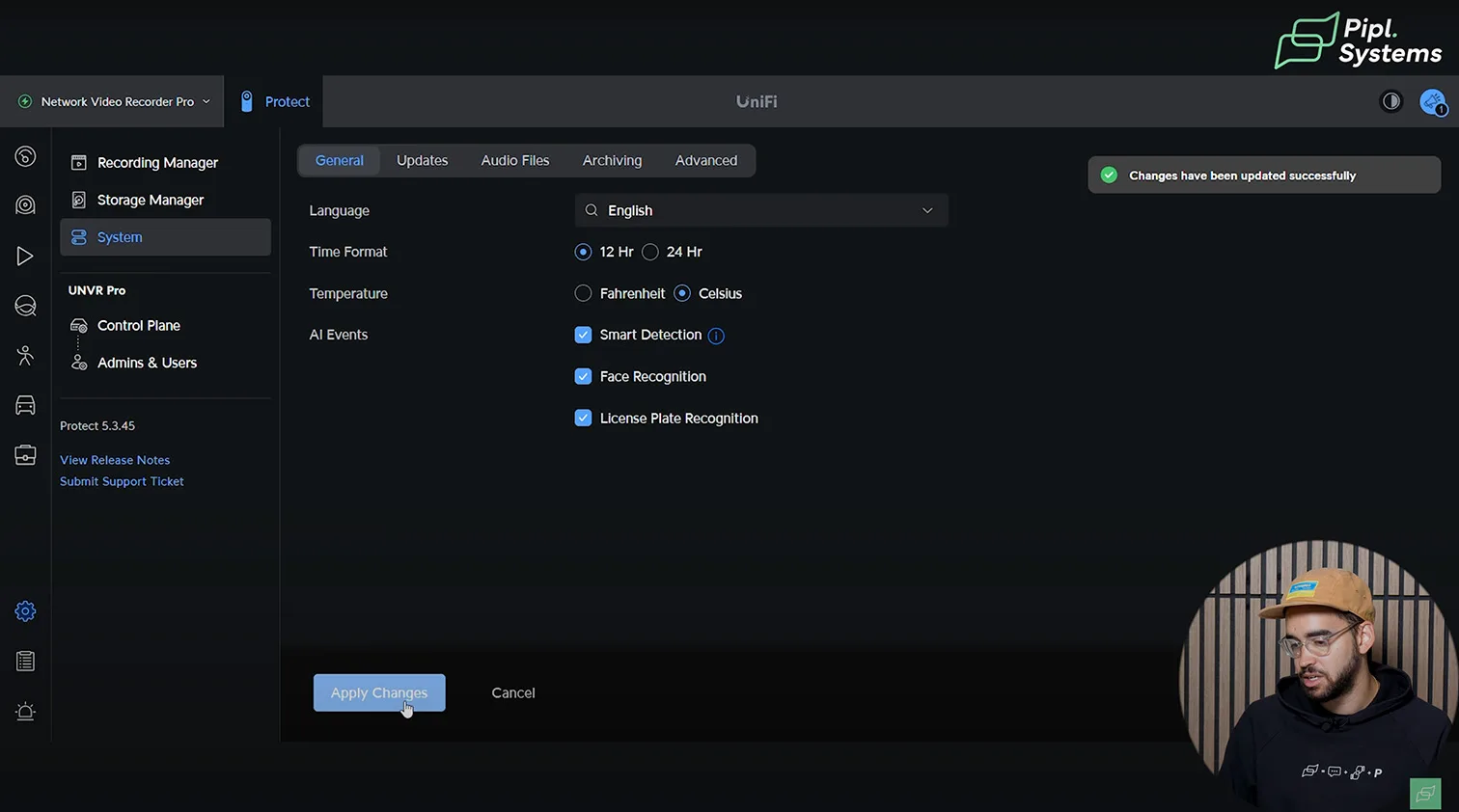
Task: Click the Apply Changes button
Action: pos(379,692)
